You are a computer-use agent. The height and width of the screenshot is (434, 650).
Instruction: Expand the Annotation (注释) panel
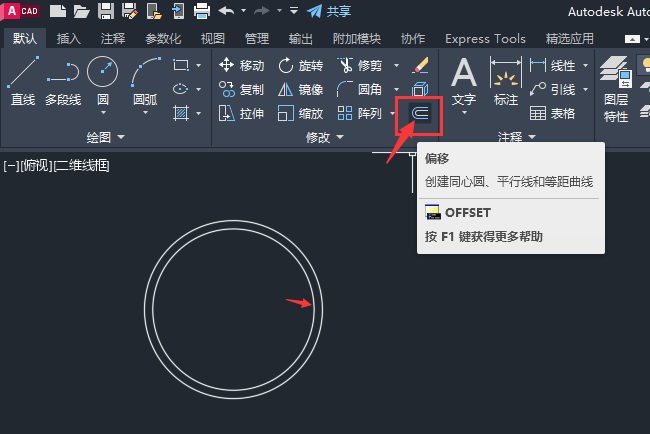coord(517,137)
